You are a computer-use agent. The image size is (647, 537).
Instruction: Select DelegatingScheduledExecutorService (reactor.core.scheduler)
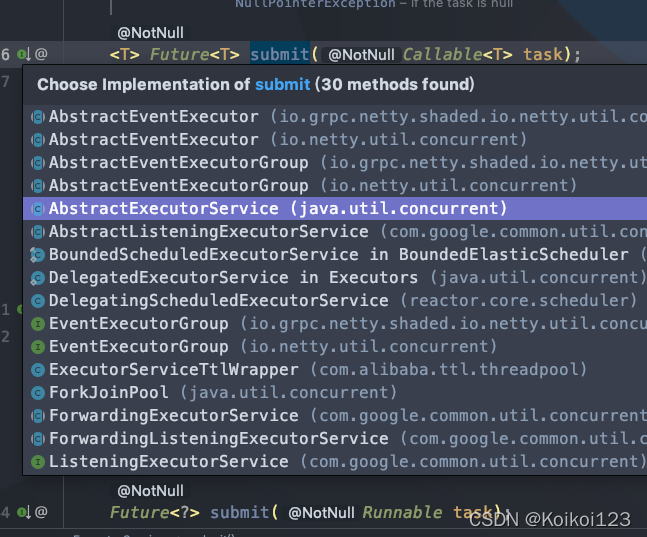335,300
